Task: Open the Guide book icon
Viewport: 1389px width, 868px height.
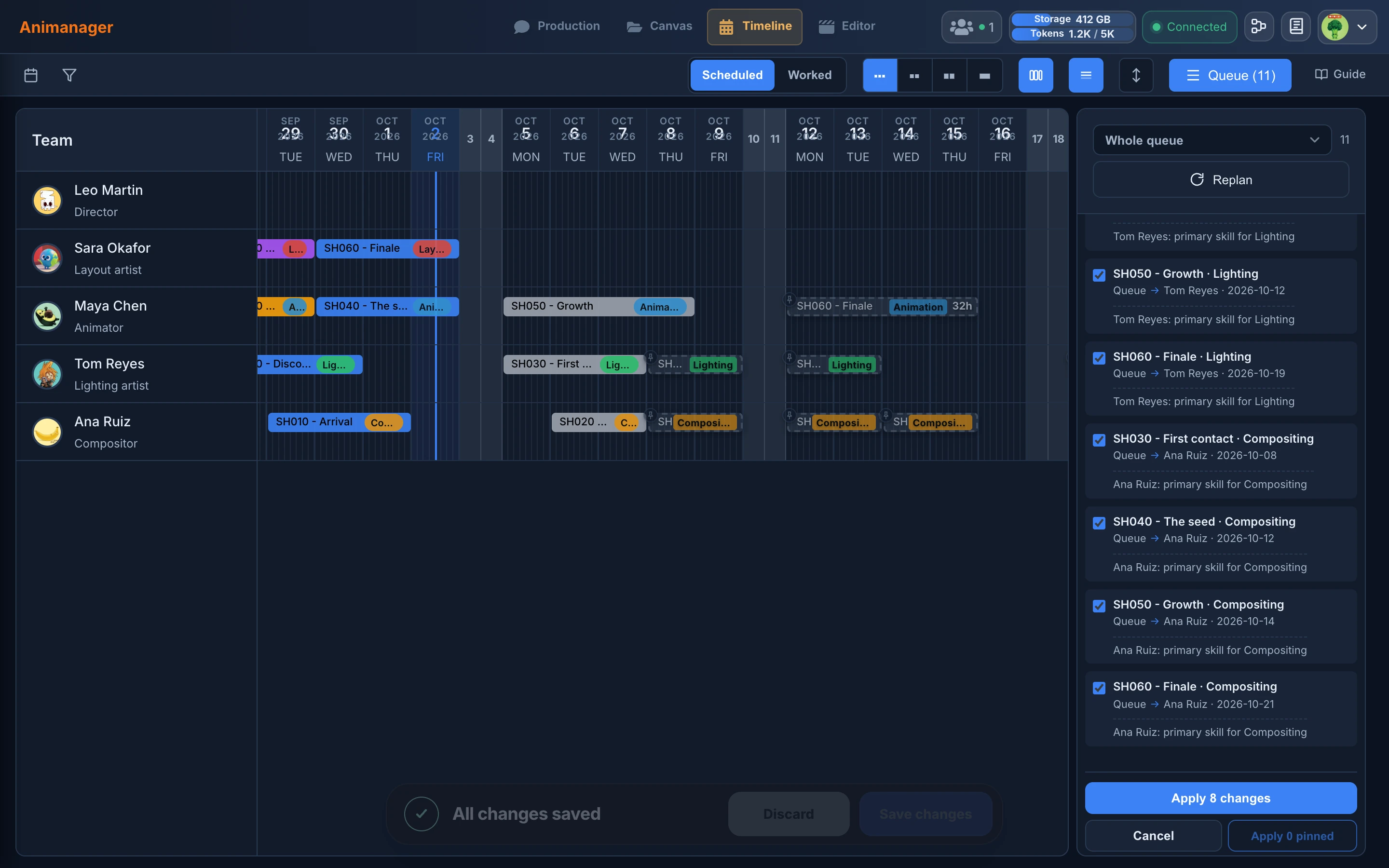Action: [1321, 75]
